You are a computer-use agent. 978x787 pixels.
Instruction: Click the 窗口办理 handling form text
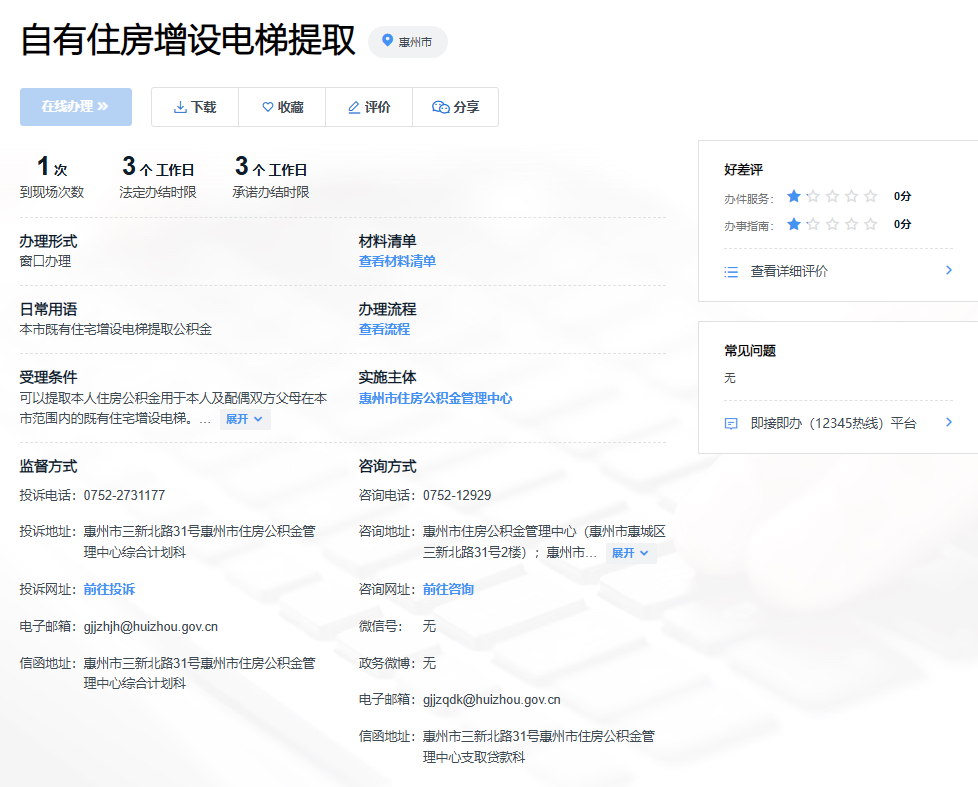[46, 261]
